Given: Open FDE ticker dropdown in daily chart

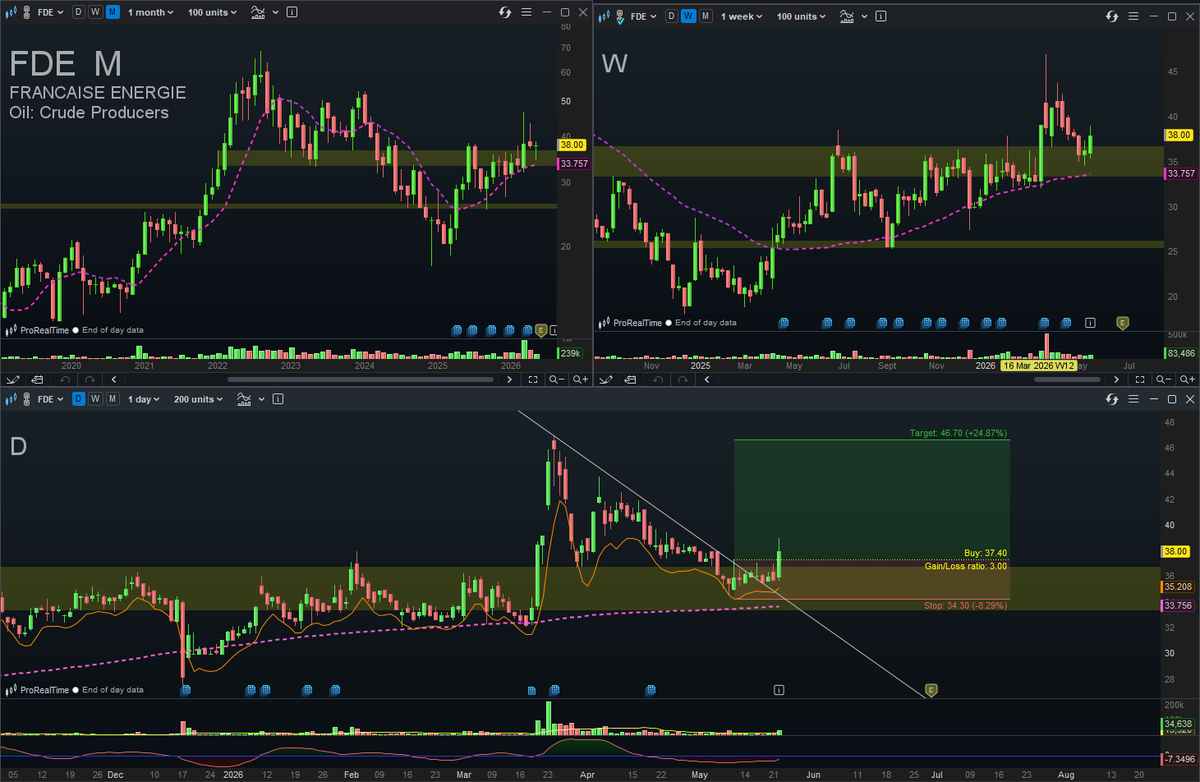Looking at the screenshot, I should [x=50, y=398].
